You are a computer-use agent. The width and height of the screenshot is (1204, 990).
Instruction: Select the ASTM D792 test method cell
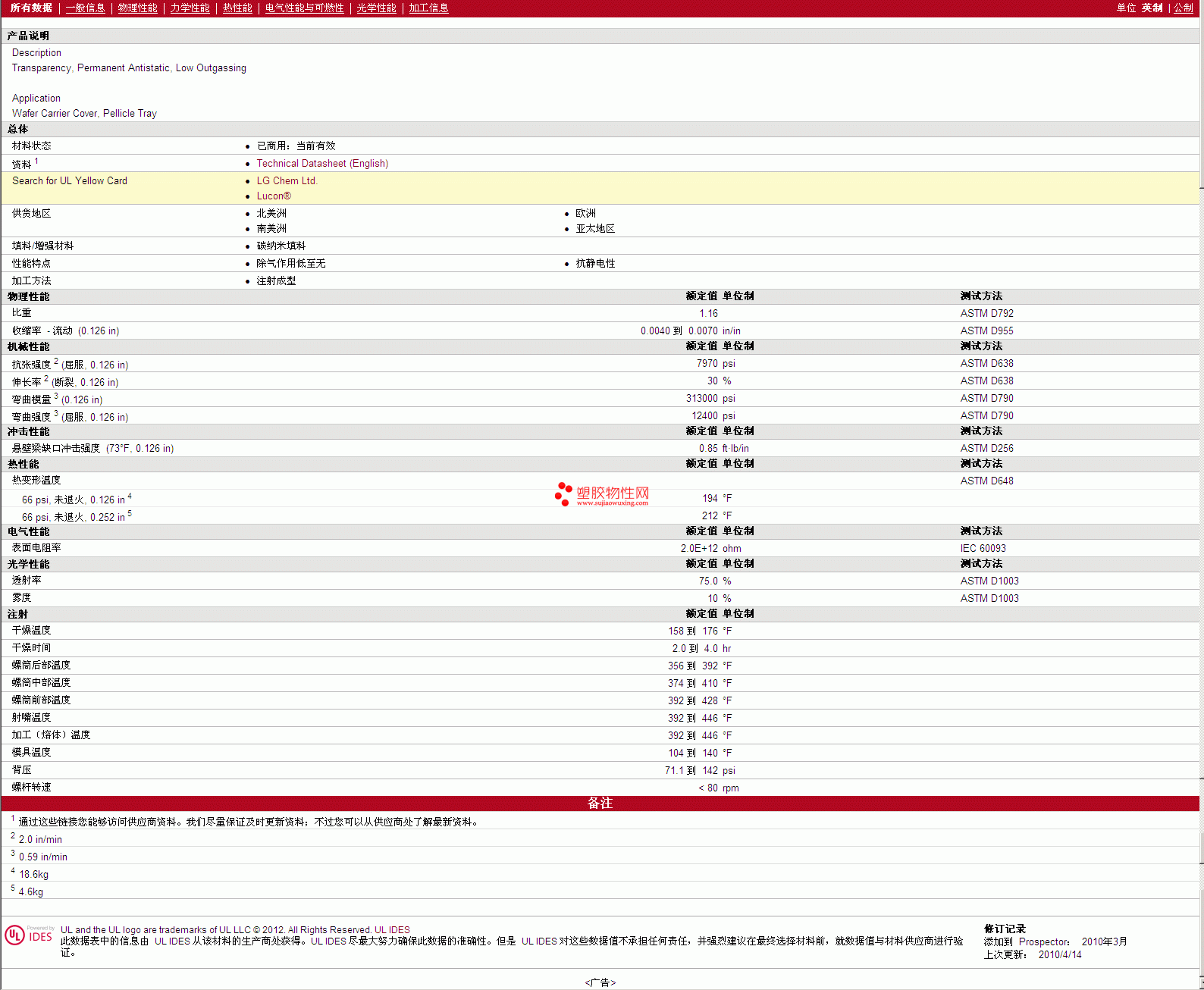tap(986, 313)
